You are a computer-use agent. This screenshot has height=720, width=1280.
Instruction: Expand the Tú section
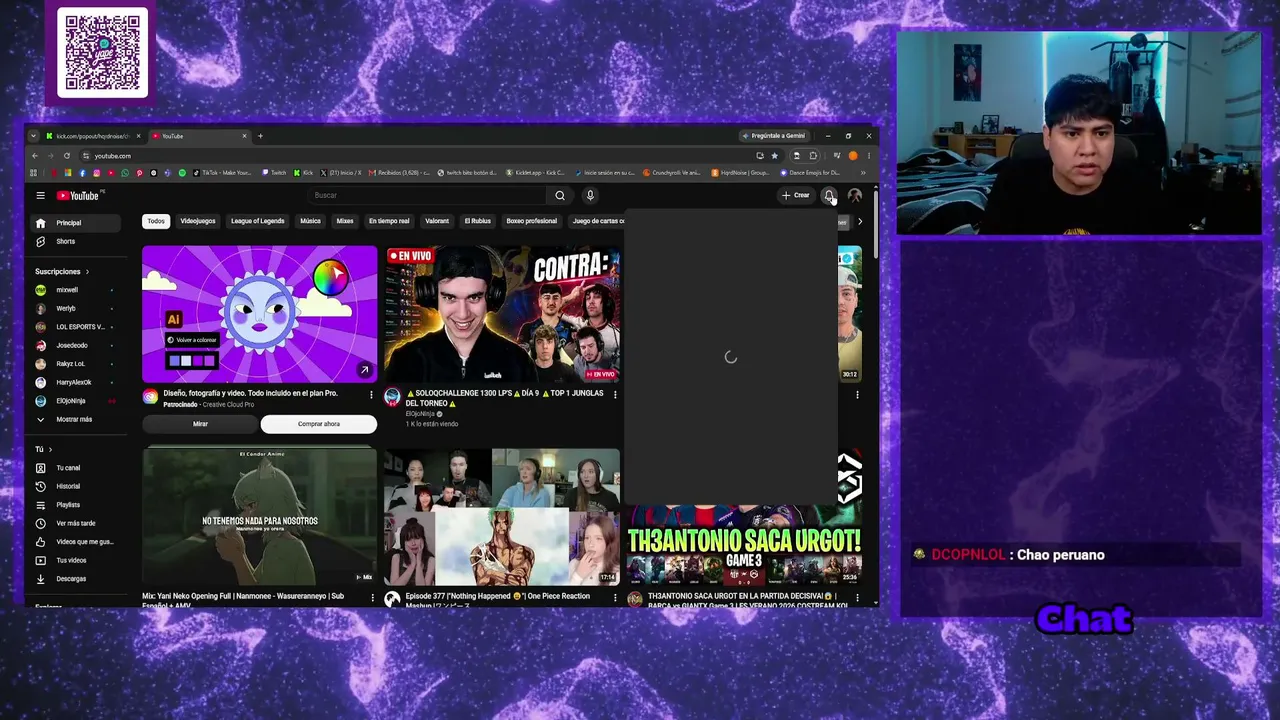(x=44, y=449)
